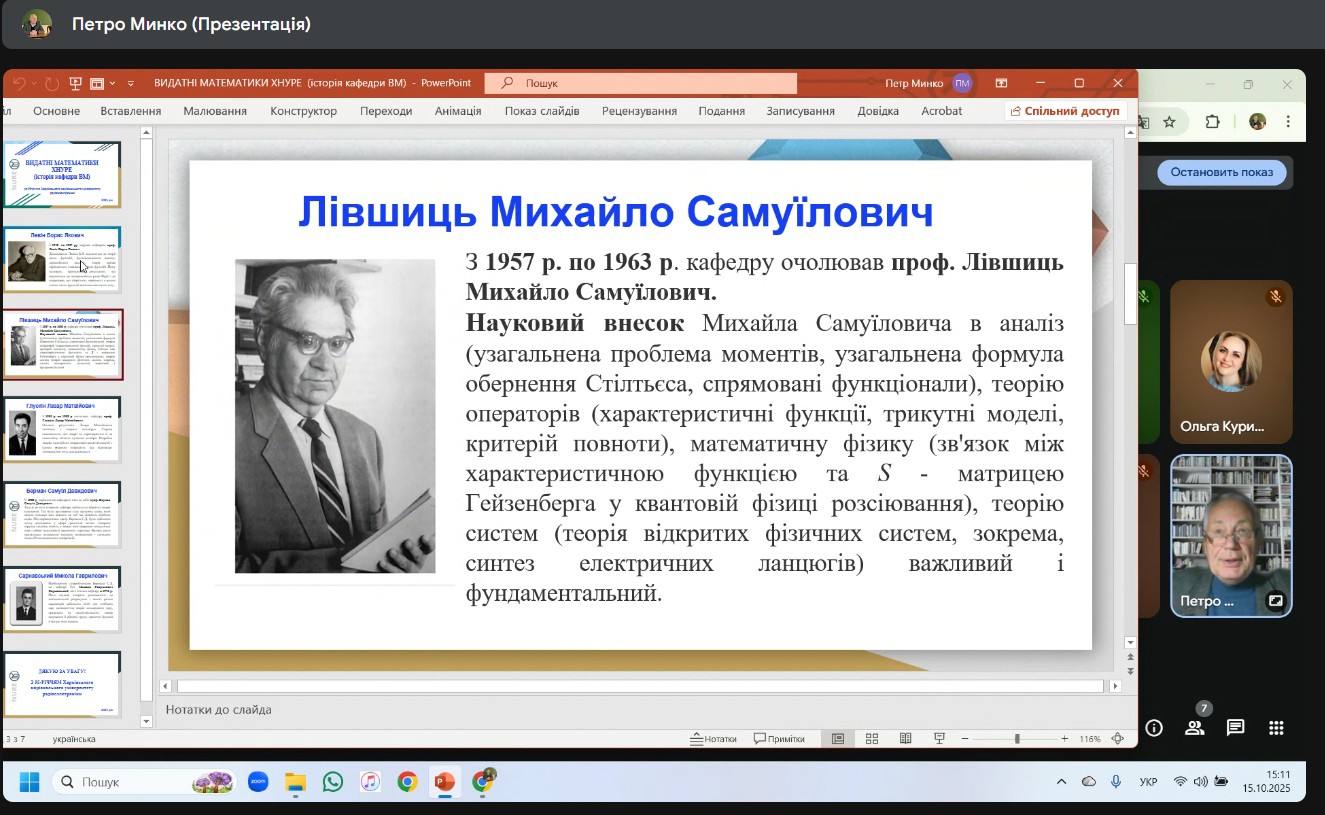
Task: Click the zoom slider handle in status bar
Action: click(1017, 739)
